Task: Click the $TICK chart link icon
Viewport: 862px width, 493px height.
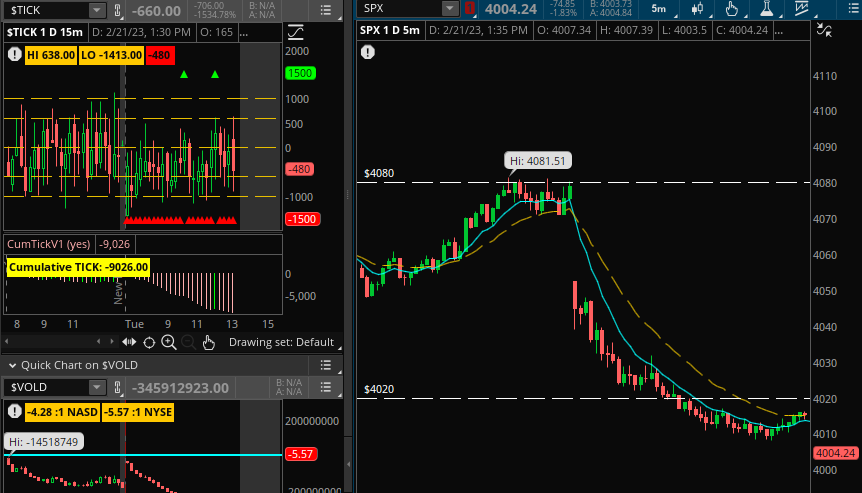Action: point(117,10)
